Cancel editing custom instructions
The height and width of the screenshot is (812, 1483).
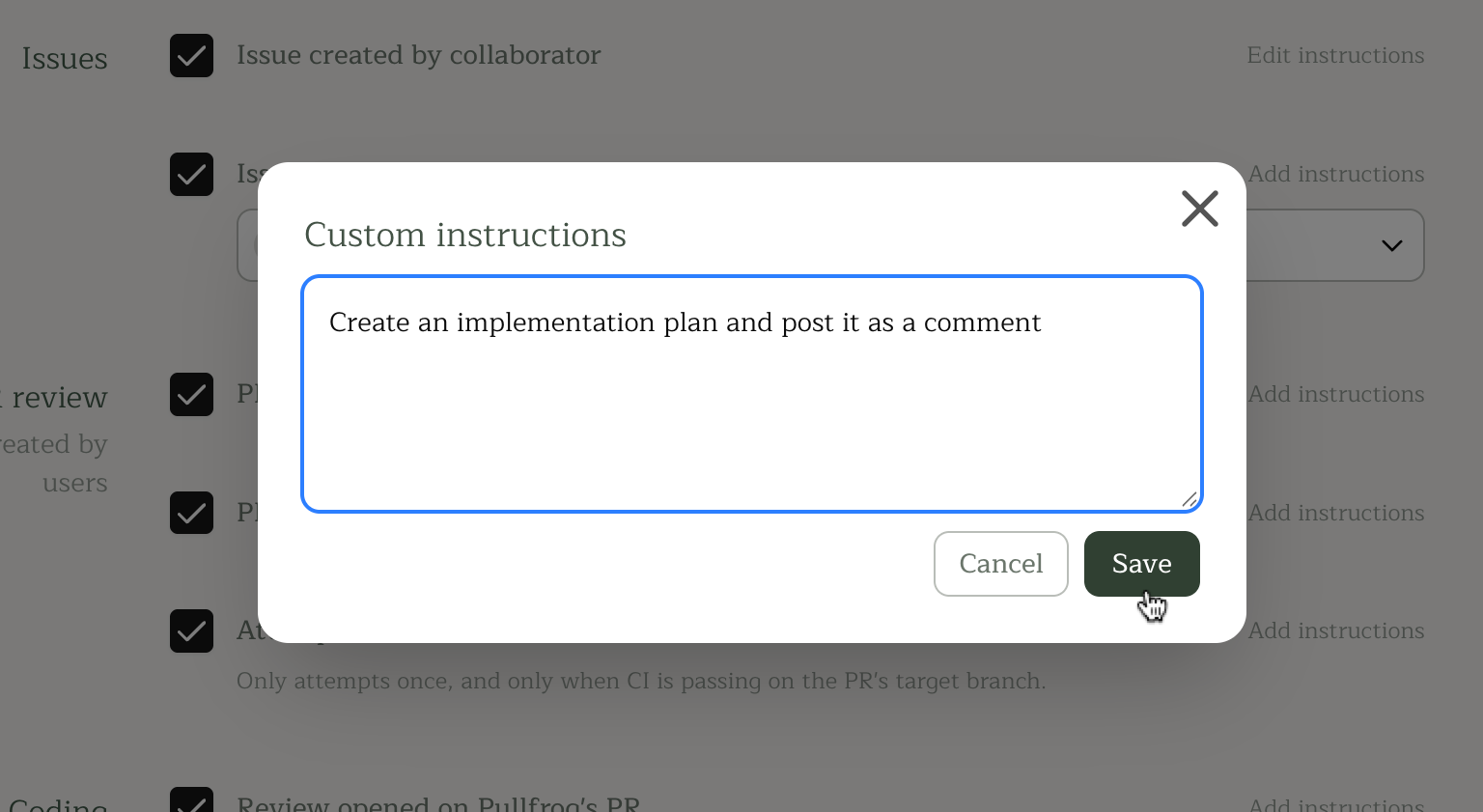click(1000, 564)
